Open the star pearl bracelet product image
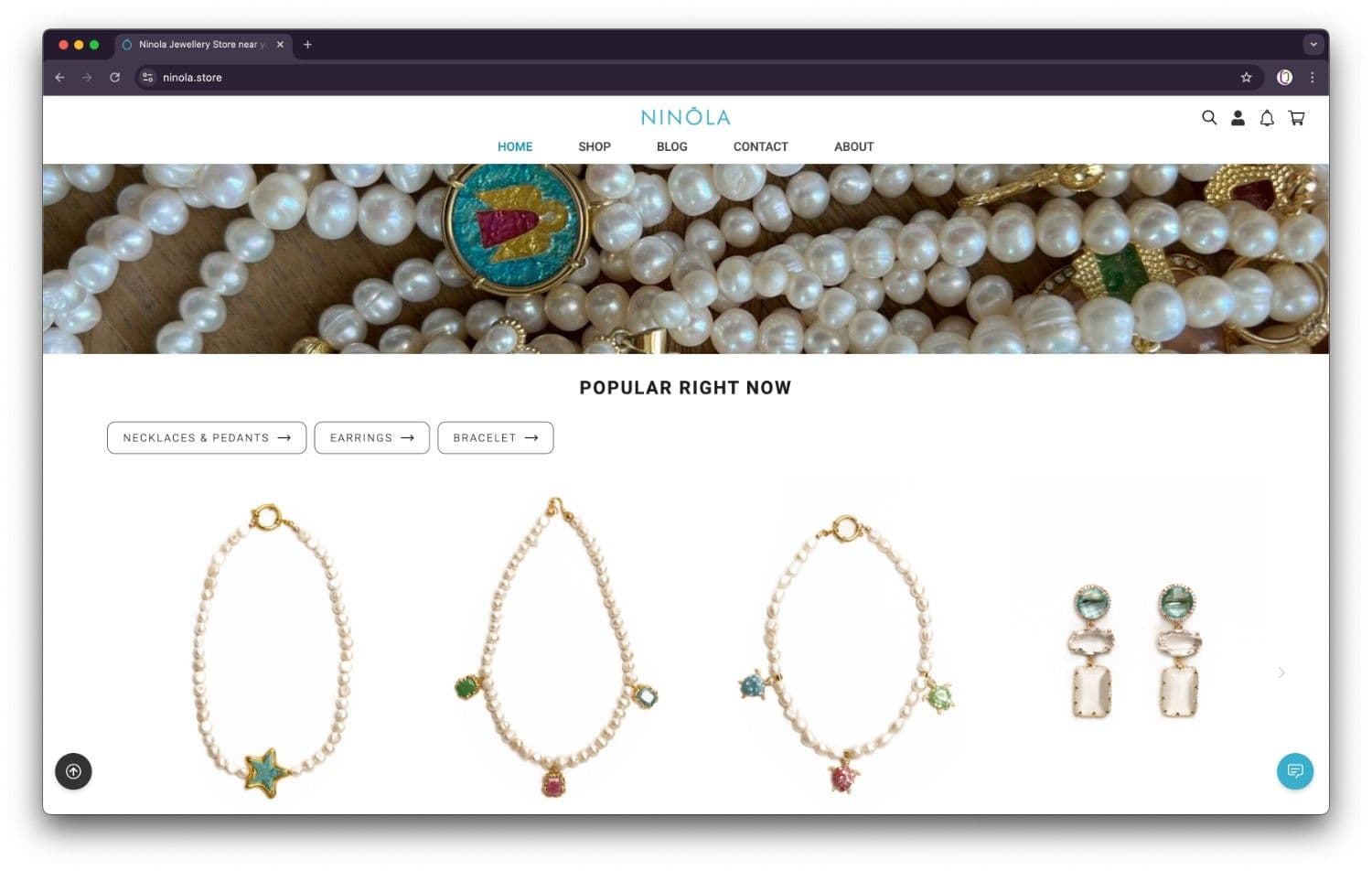Screen dimensions: 1372x871 (x=269, y=651)
